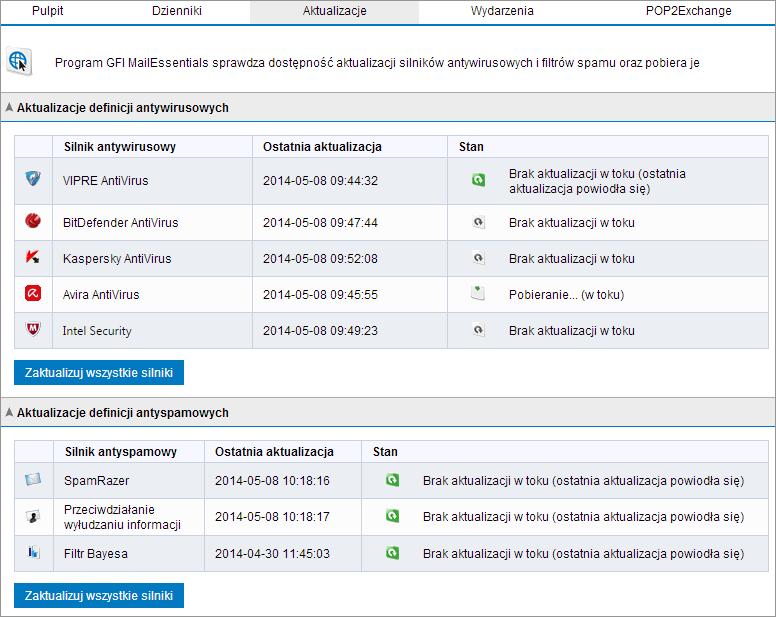Switch to the Dzienniki tab
The height and width of the screenshot is (617, 776).
(x=177, y=11)
